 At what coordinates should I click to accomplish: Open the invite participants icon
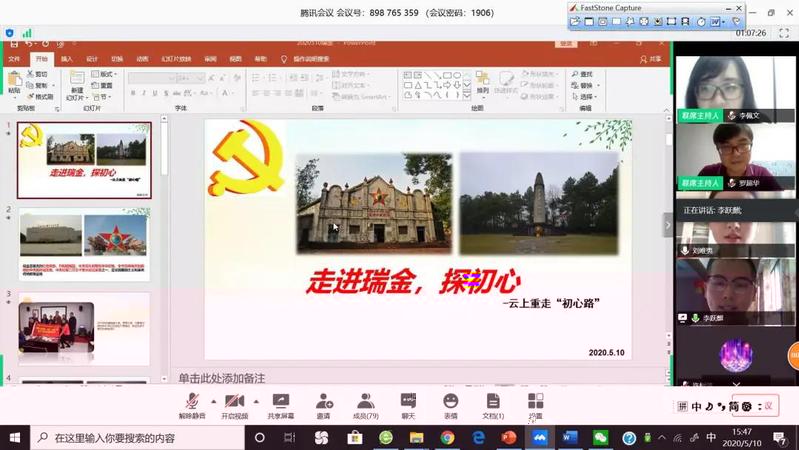point(324,401)
